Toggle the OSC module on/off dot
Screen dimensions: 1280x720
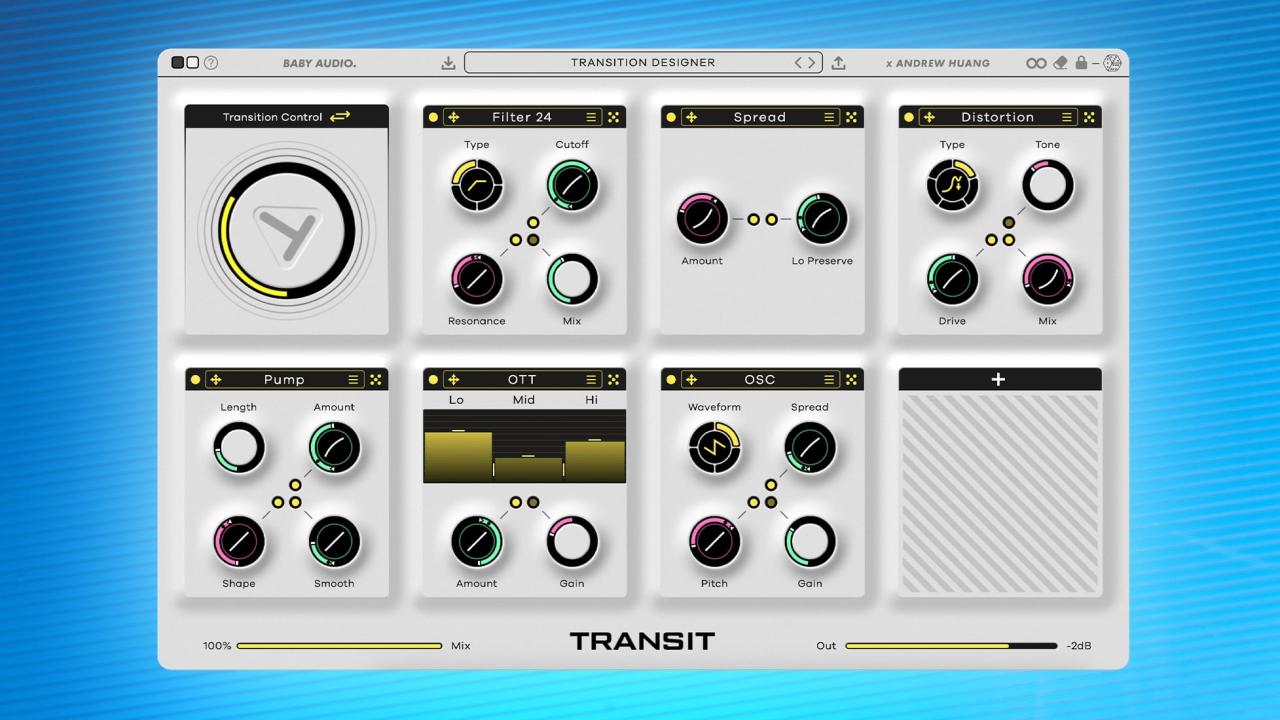(671, 380)
